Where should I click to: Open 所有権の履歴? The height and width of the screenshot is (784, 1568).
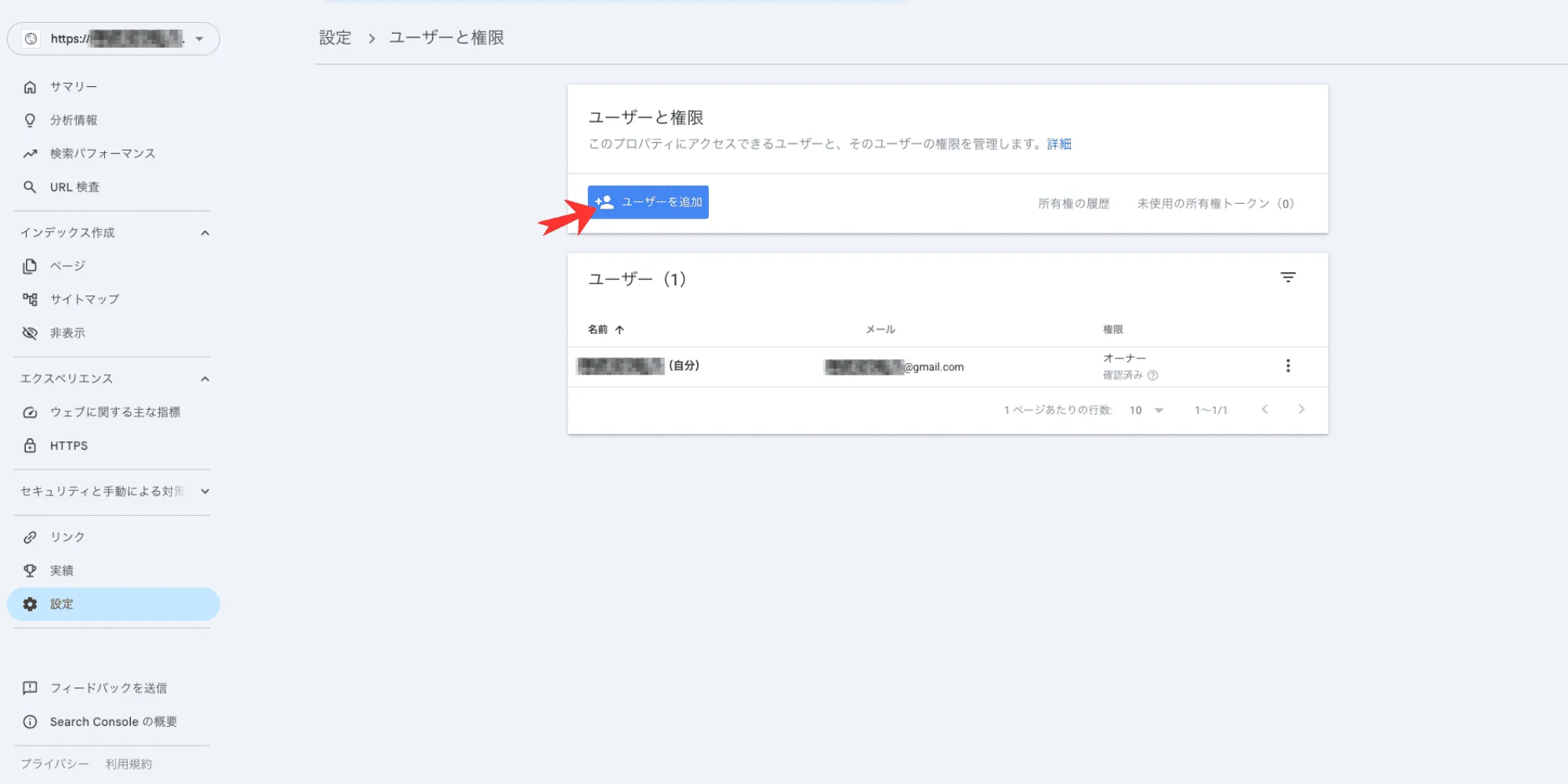point(1074,204)
